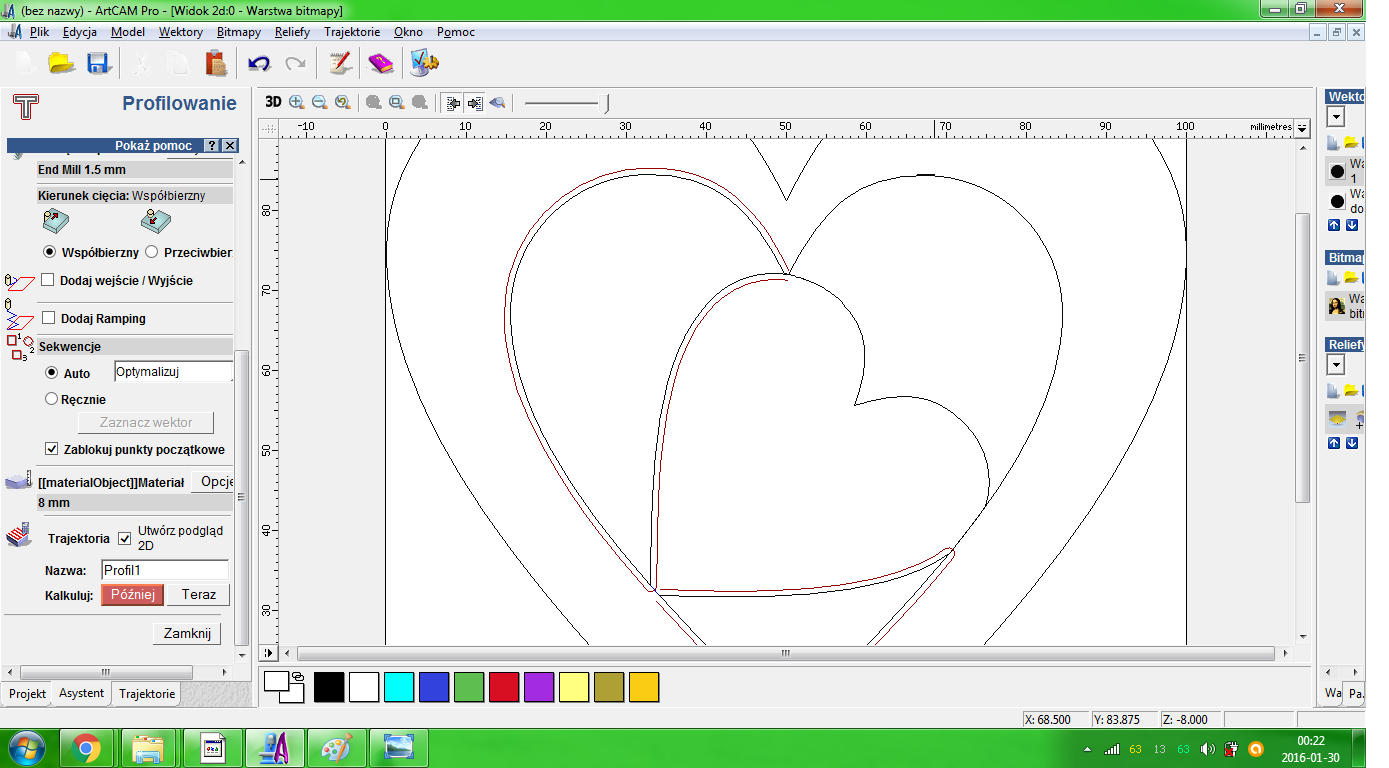Viewport: 1389px width, 768px height.
Task: Activate the zoom out magnifier tool
Action: pyautogui.click(x=319, y=102)
